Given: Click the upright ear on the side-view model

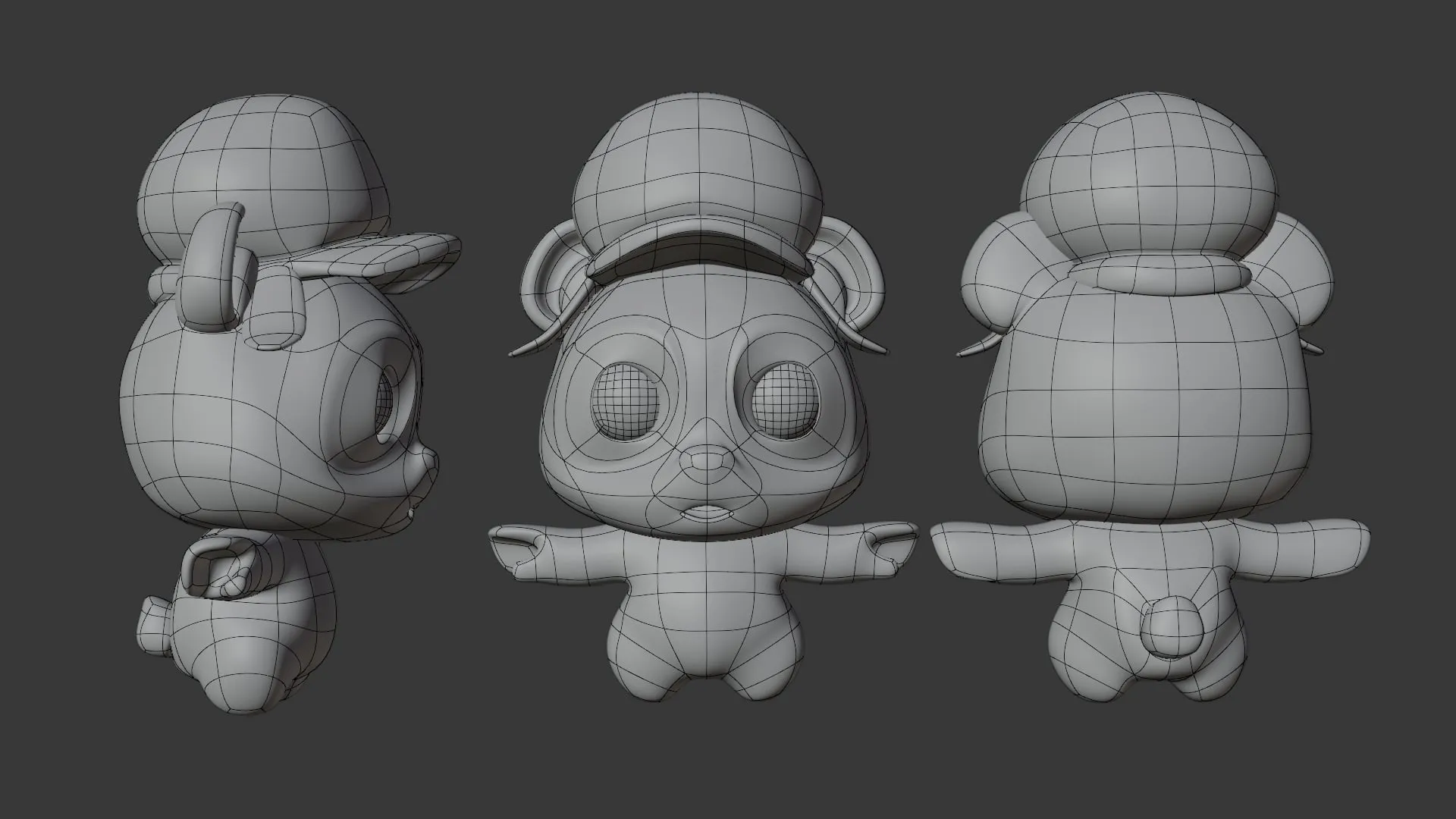Looking at the screenshot, I should pyautogui.click(x=213, y=268).
